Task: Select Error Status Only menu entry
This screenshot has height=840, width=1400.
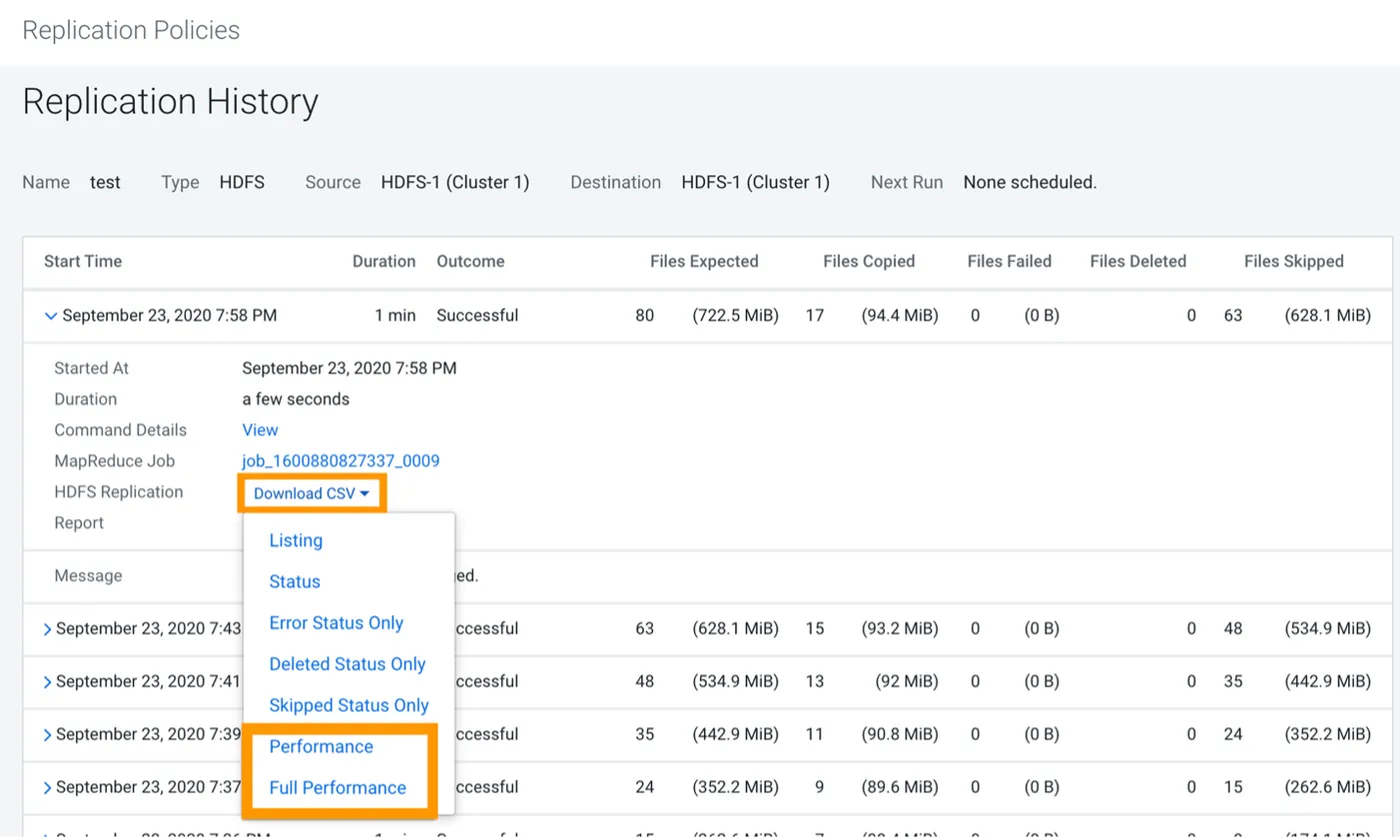Action: [x=336, y=623]
